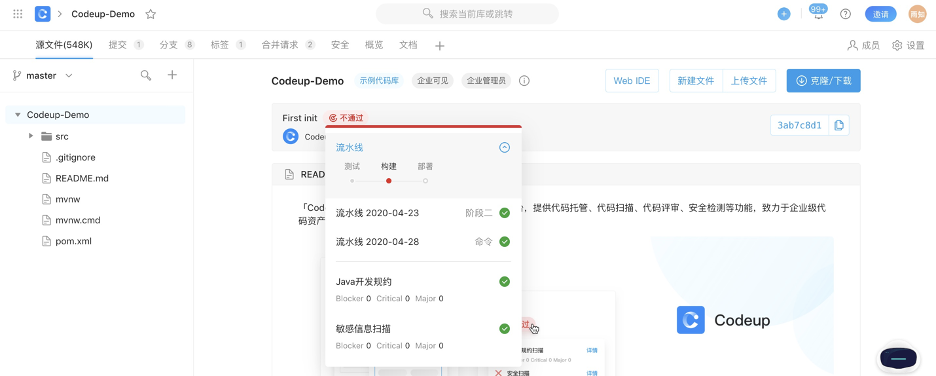This screenshot has width=936, height=376.
Task: Open 成员 members page
Action: coord(863,45)
